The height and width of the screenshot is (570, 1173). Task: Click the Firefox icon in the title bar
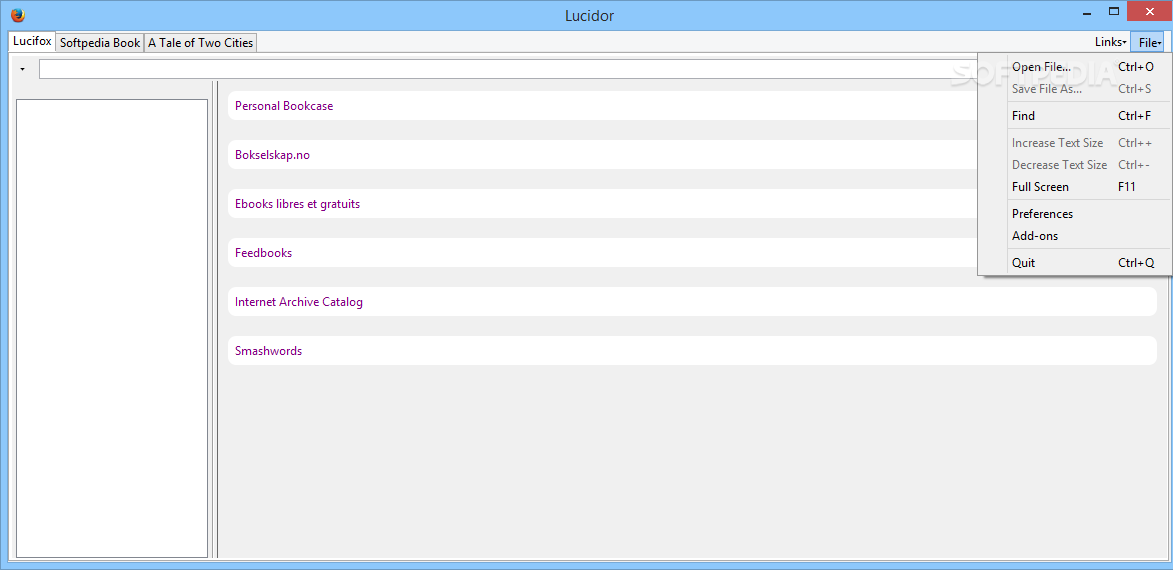[x=18, y=15]
